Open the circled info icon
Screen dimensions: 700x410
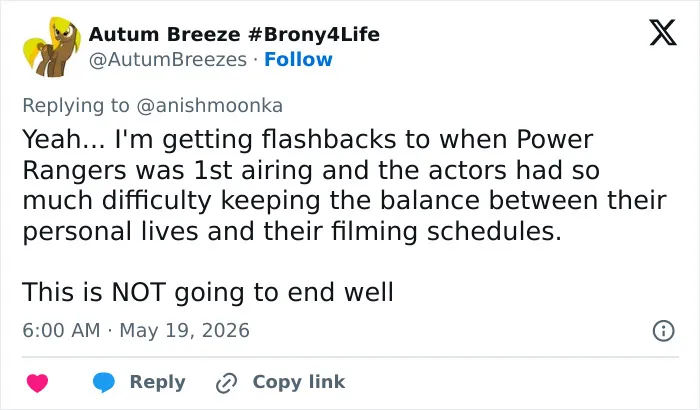click(663, 331)
